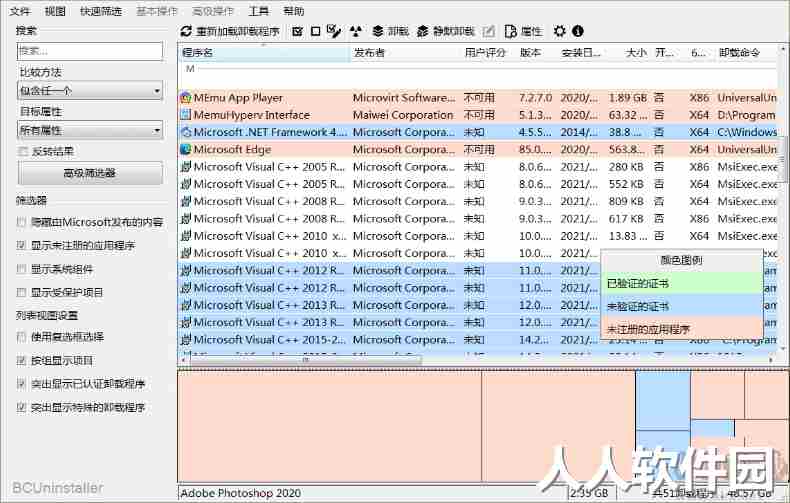
Task: Click the MemuHyperv Interface row icon
Action: (186, 115)
